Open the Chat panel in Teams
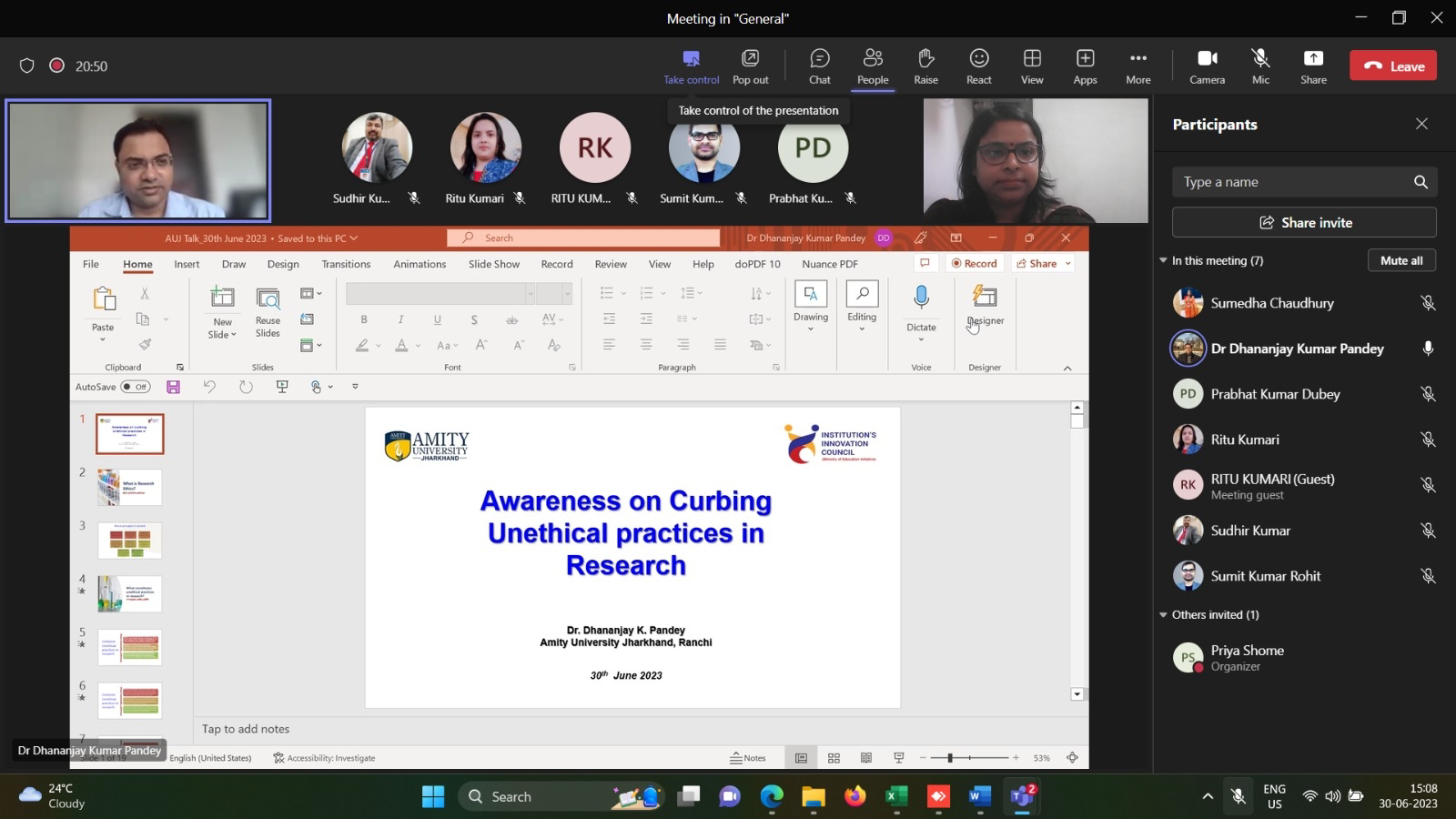The height and width of the screenshot is (819, 1456). tap(819, 66)
